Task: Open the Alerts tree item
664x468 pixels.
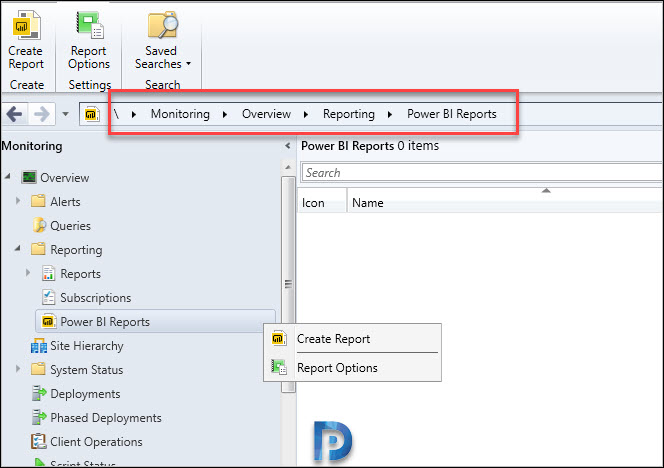Action: [x=65, y=202]
